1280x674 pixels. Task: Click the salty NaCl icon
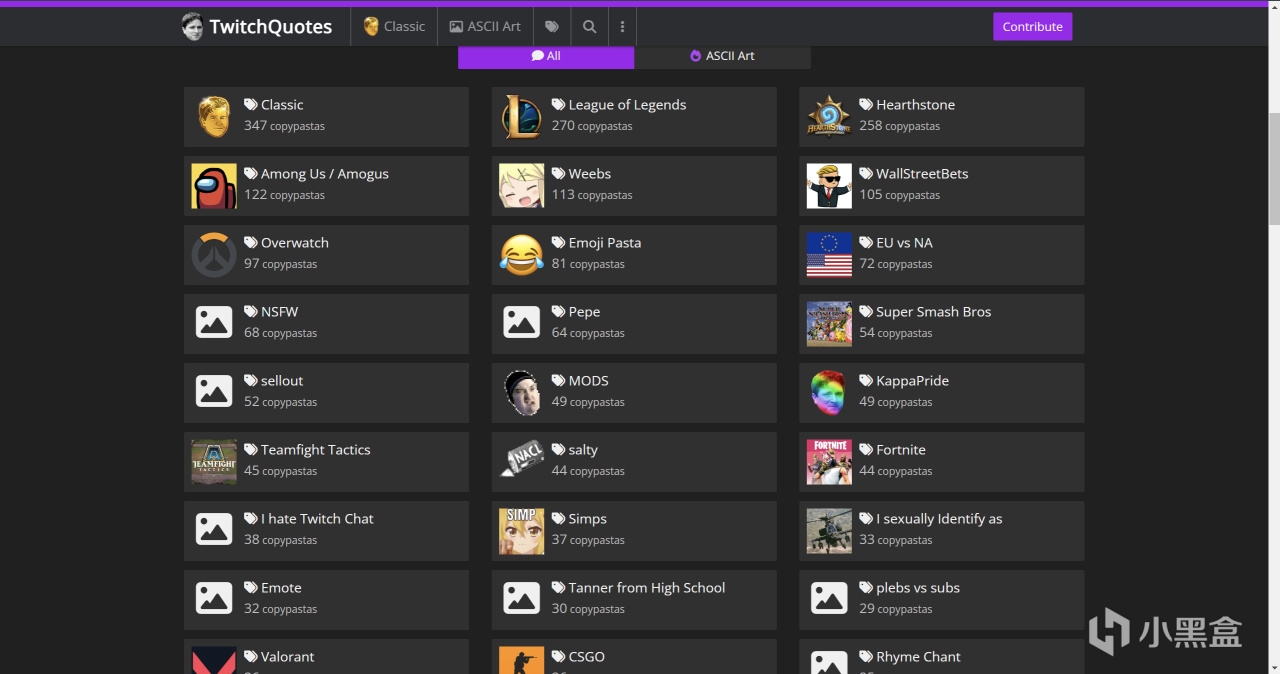point(522,461)
